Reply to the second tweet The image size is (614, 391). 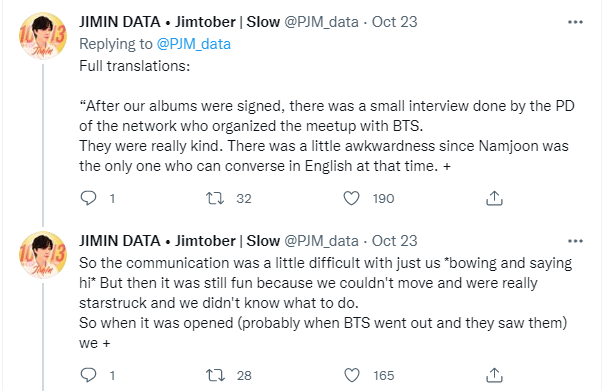pyautogui.click(x=88, y=375)
